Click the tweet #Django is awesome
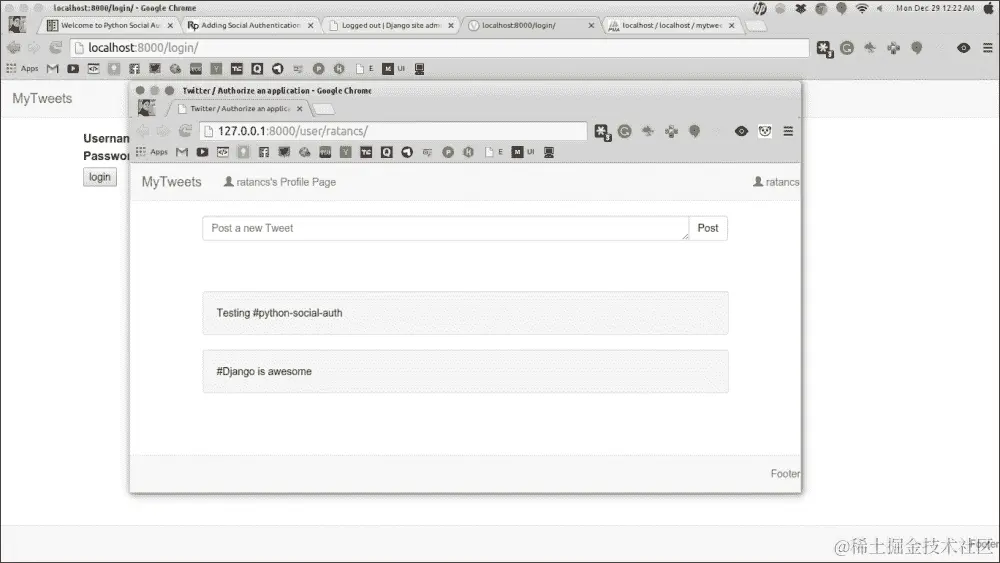Viewport: 1000px width, 563px height. [466, 371]
